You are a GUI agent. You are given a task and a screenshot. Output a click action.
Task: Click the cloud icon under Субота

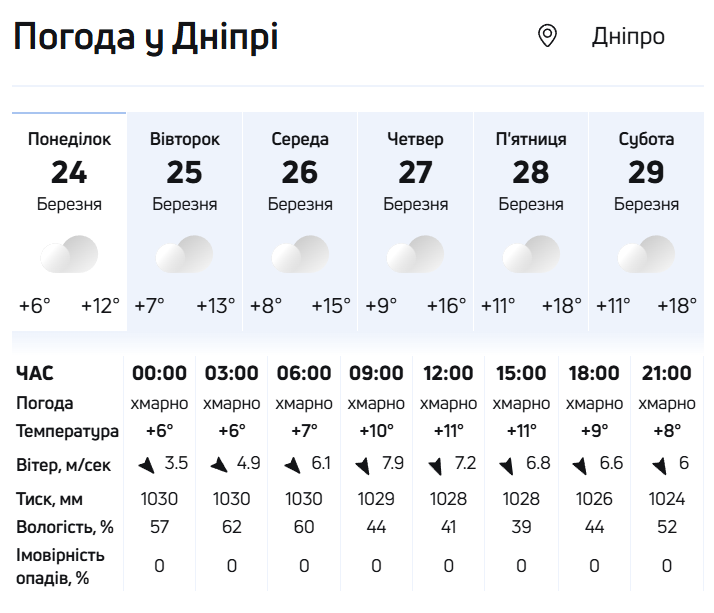[646, 255]
